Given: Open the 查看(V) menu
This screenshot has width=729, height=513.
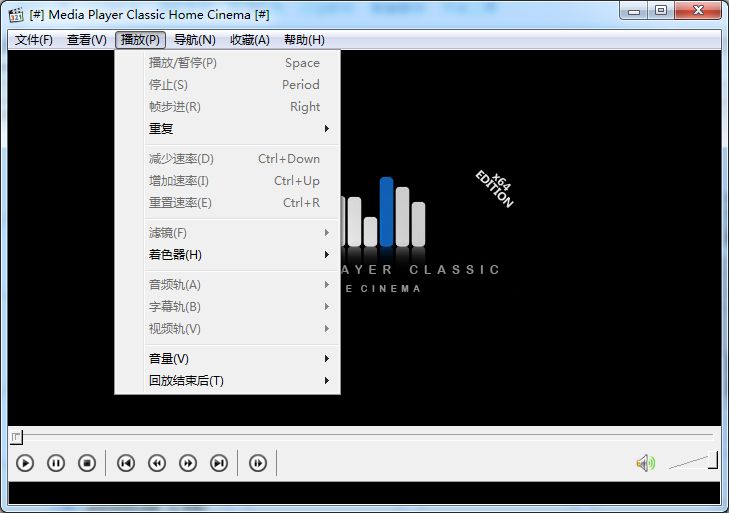Looking at the screenshot, I should 86,40.
